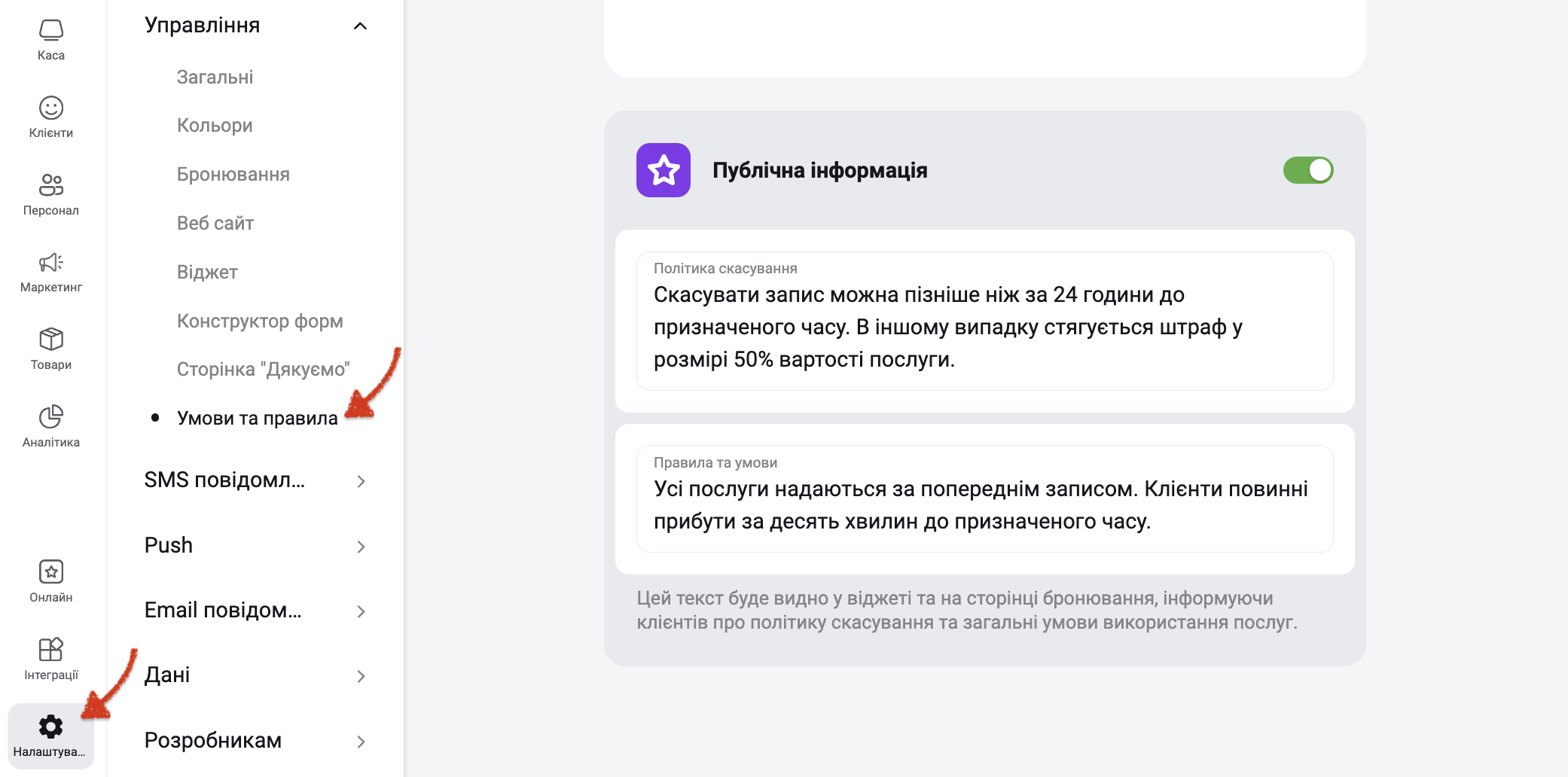The height and width of the screenshot is (777, 1568).
Task: Click into the Правила та умови text field
Action: (985, 499)
